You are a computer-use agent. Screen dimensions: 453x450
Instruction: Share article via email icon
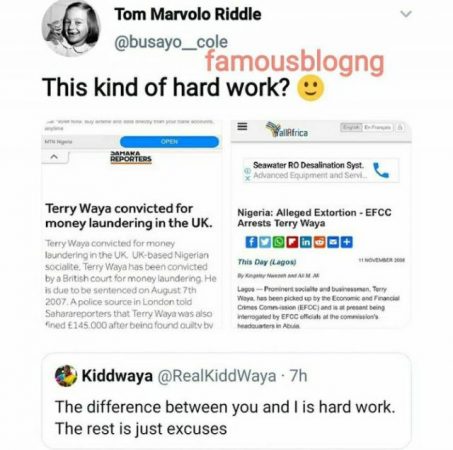pyautogui.click(x=333, y=242)
